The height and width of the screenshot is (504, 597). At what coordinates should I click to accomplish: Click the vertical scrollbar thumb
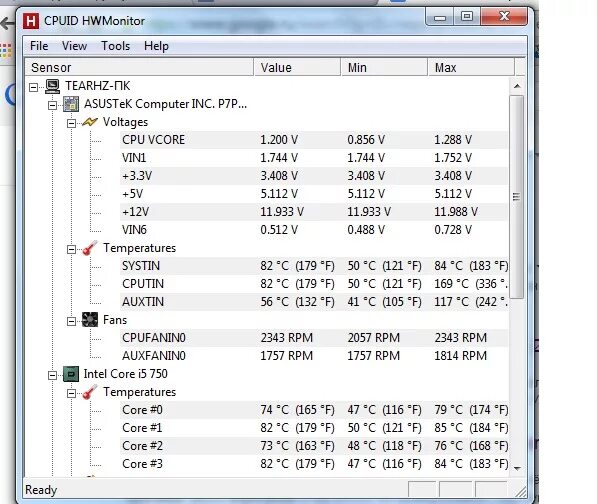click(517, 197)
